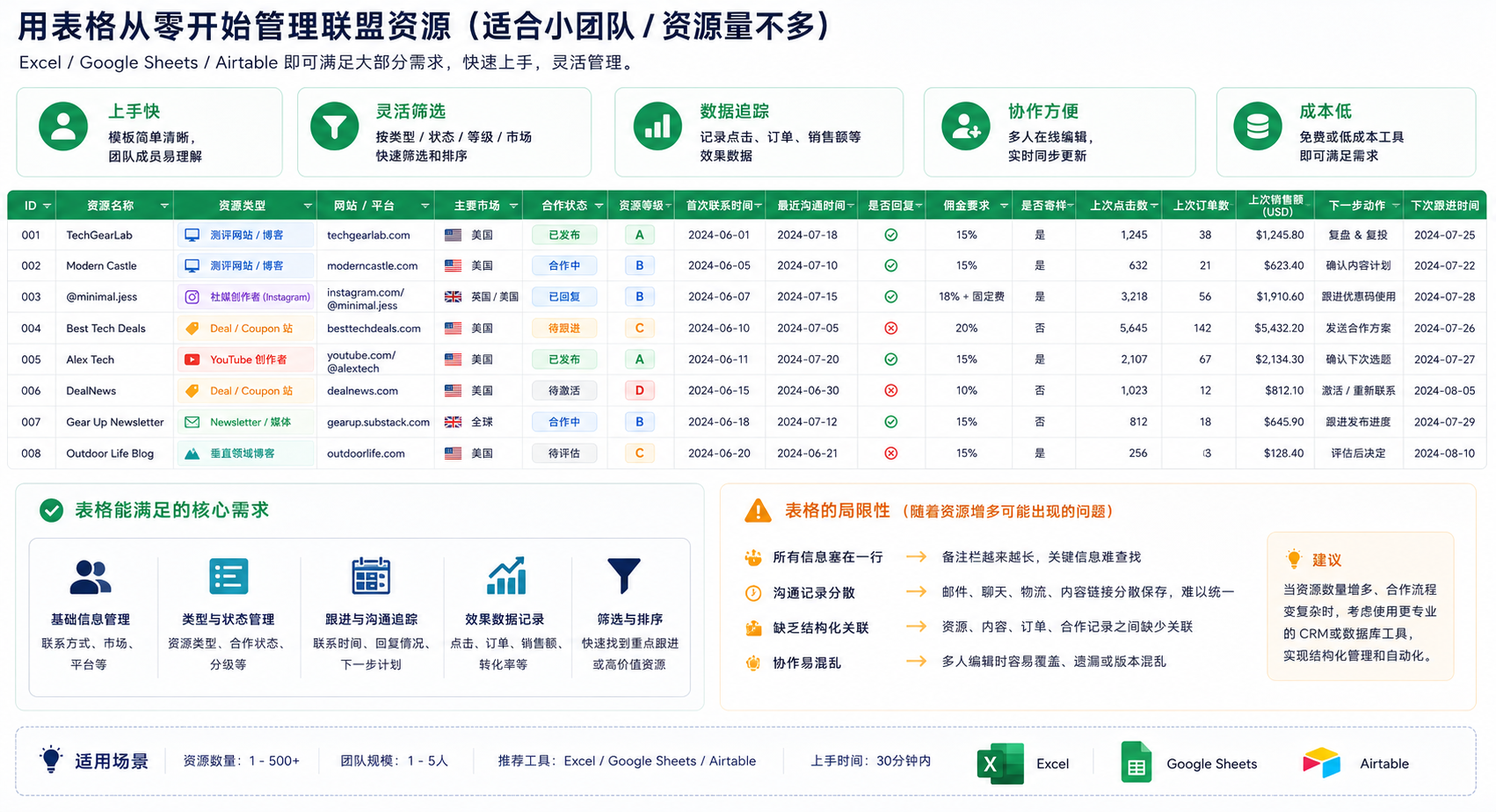
Task: Open the ID column filter dropdown
Action: (x=47, y=206)
